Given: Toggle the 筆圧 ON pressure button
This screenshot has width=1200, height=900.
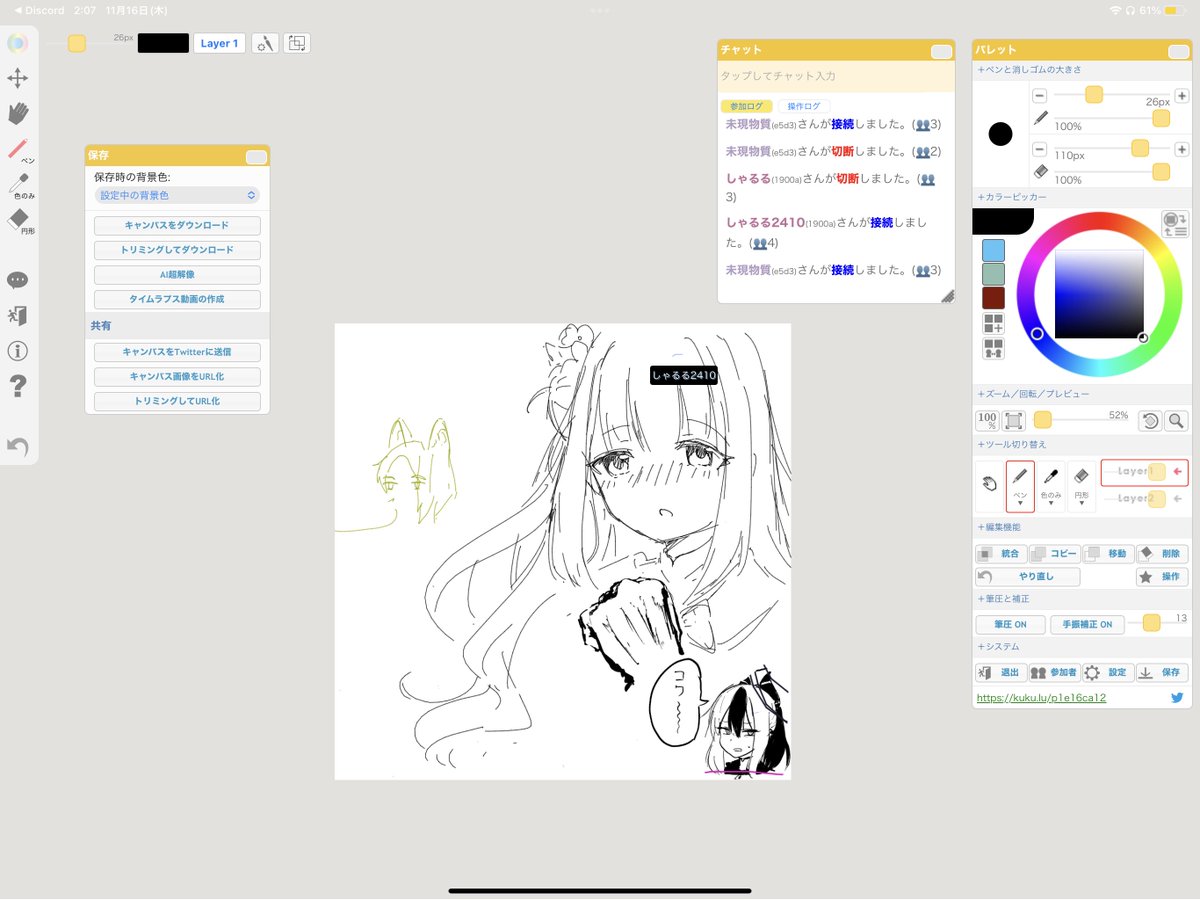Looking at the screenshot, I should point(1009,624).
